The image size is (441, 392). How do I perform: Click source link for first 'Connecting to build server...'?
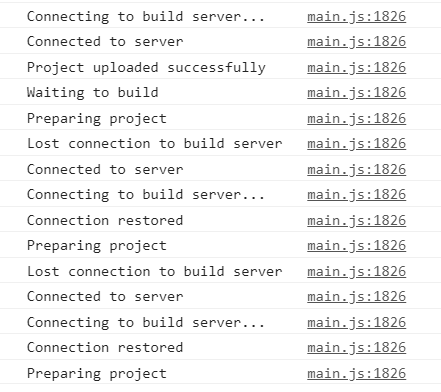point(356,16)
